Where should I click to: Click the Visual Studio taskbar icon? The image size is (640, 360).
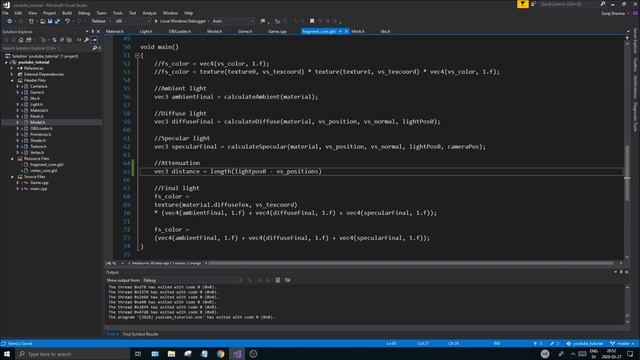tap(237, 354)
